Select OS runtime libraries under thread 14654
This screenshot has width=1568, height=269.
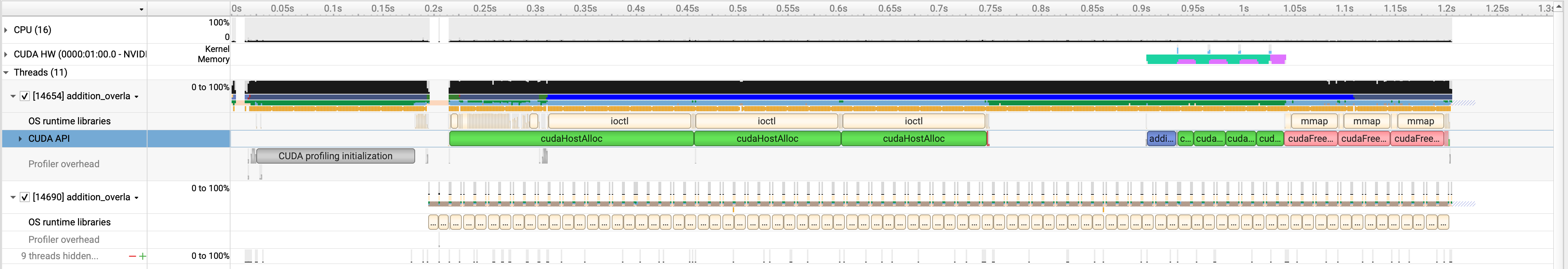[70, 121]
